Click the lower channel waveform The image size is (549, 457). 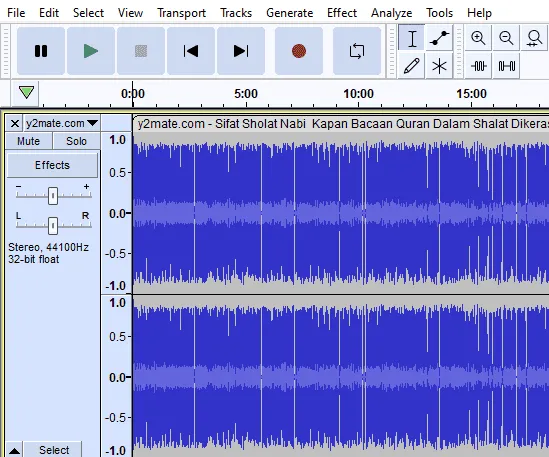tap(341, 376)
